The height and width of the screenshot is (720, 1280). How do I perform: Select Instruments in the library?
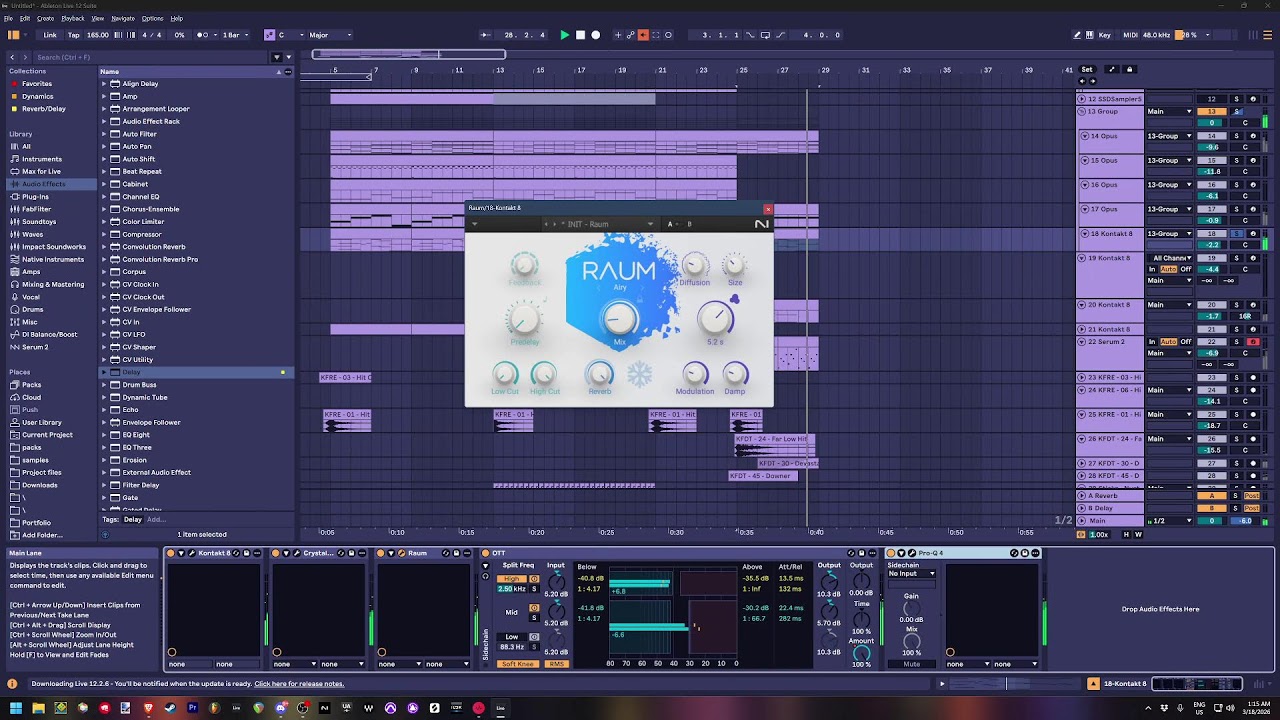point(42,159)
